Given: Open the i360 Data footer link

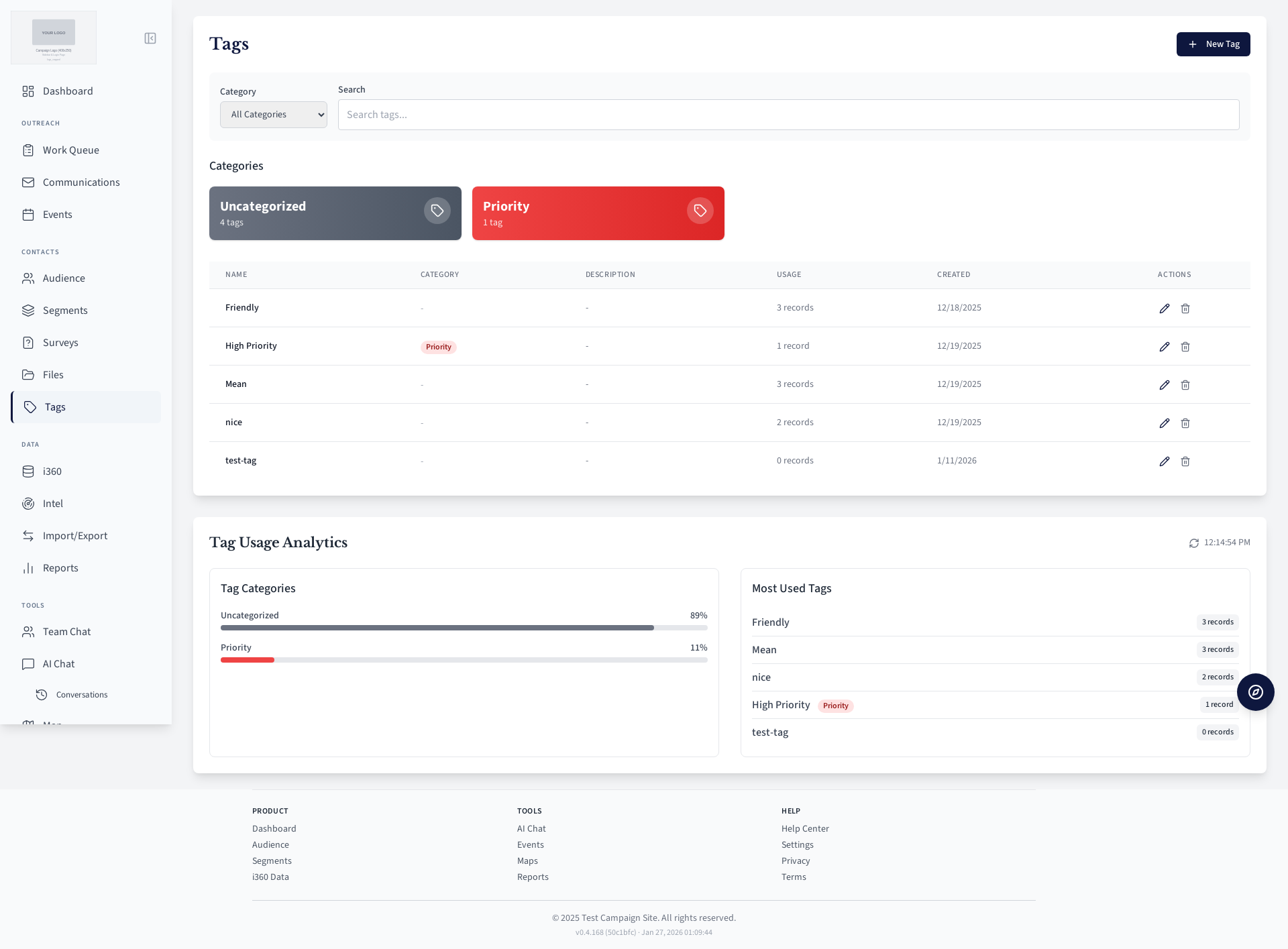Looking at the screenshot, I should pos(270,877).
